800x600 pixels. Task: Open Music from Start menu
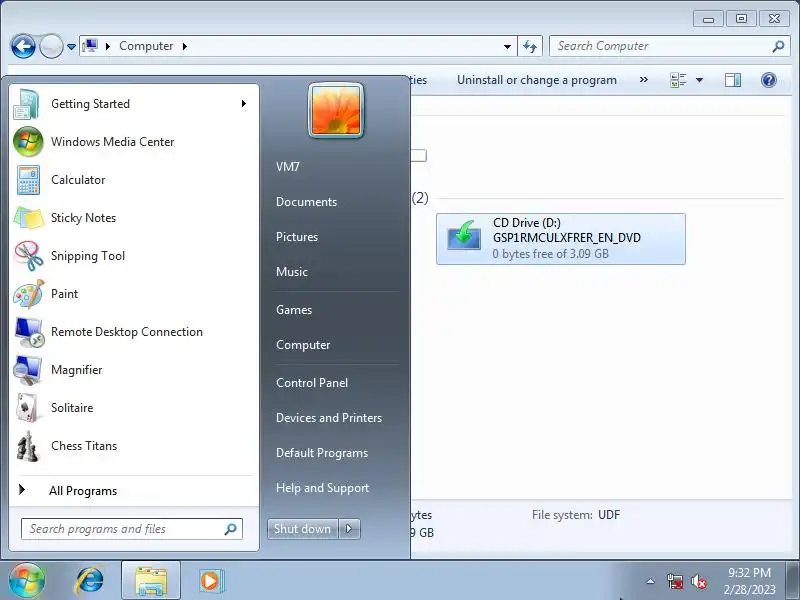pos(292,272)
